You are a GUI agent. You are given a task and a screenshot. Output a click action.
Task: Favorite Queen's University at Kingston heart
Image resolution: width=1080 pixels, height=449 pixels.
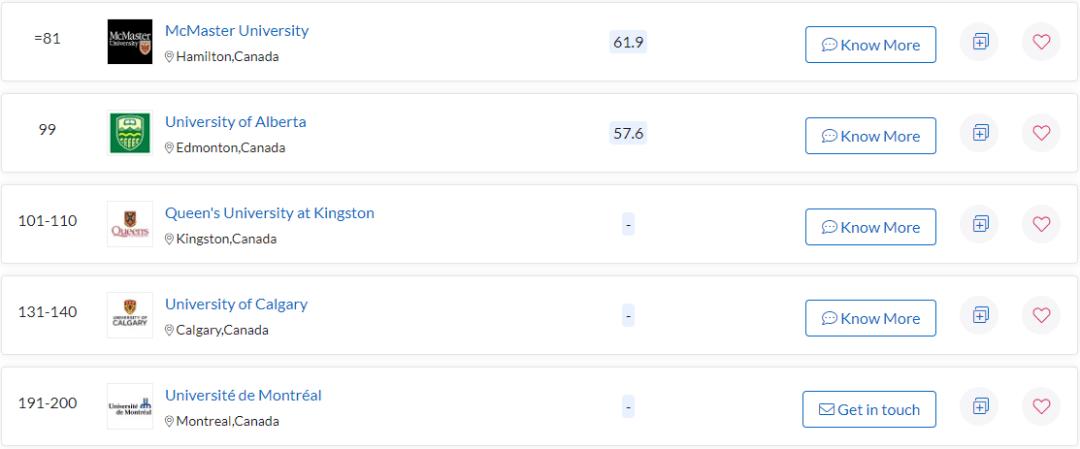coord(1041,224)
